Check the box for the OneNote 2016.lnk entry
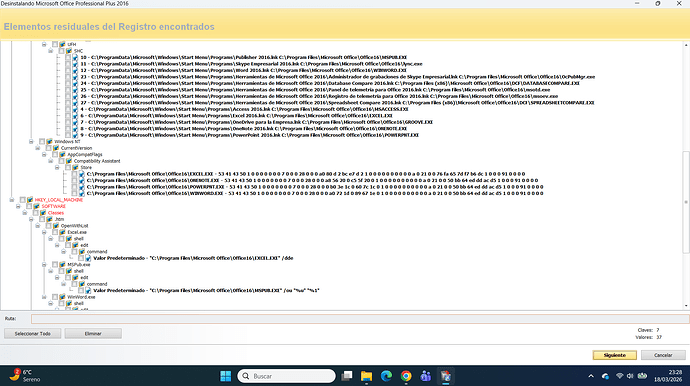 point(68,129)
